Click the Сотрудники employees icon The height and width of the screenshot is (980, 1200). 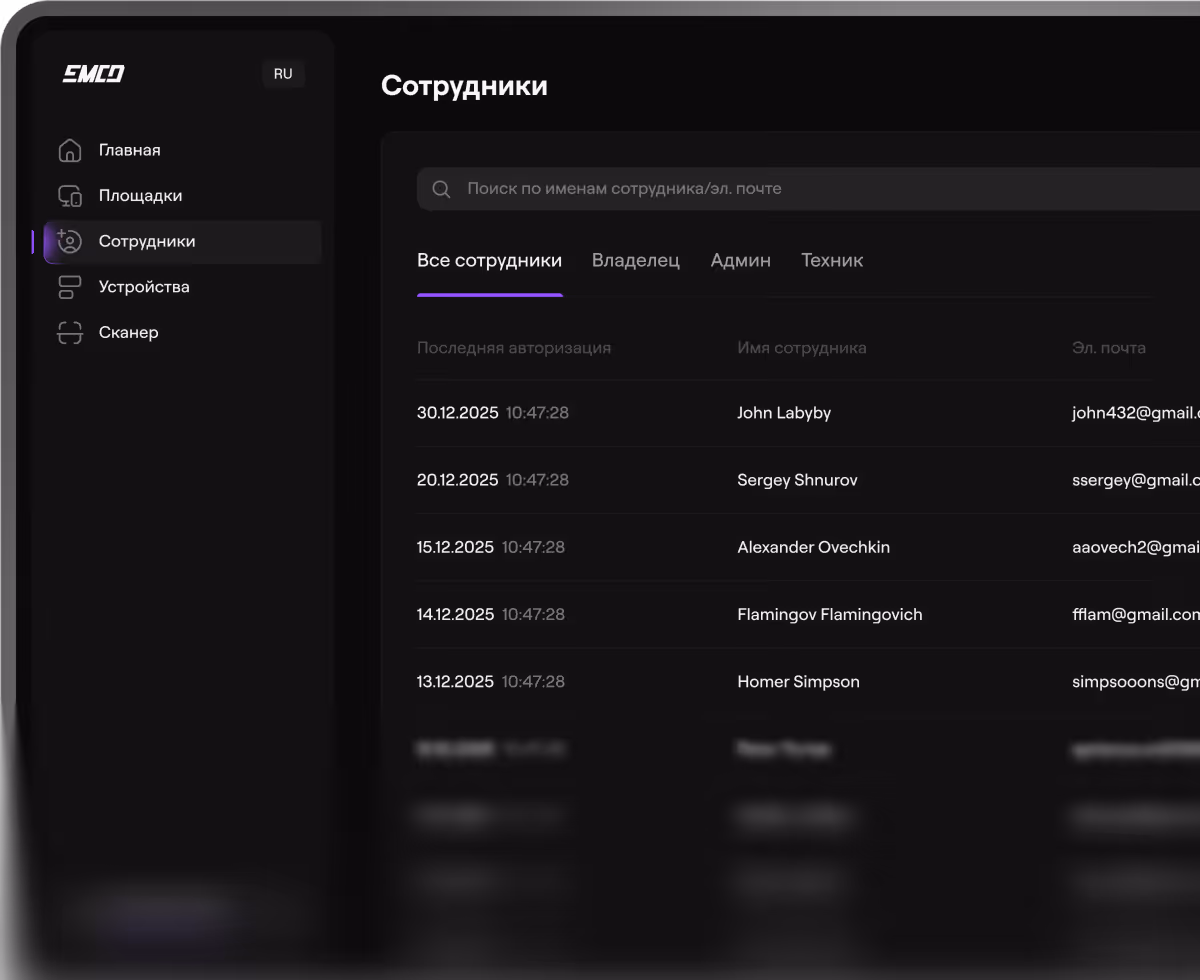pos(70,241)
